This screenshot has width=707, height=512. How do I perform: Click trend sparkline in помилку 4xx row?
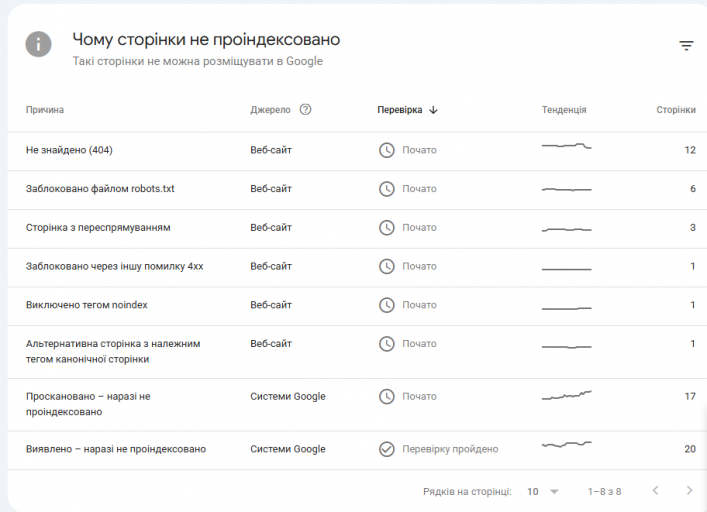(x=566, y=269)
